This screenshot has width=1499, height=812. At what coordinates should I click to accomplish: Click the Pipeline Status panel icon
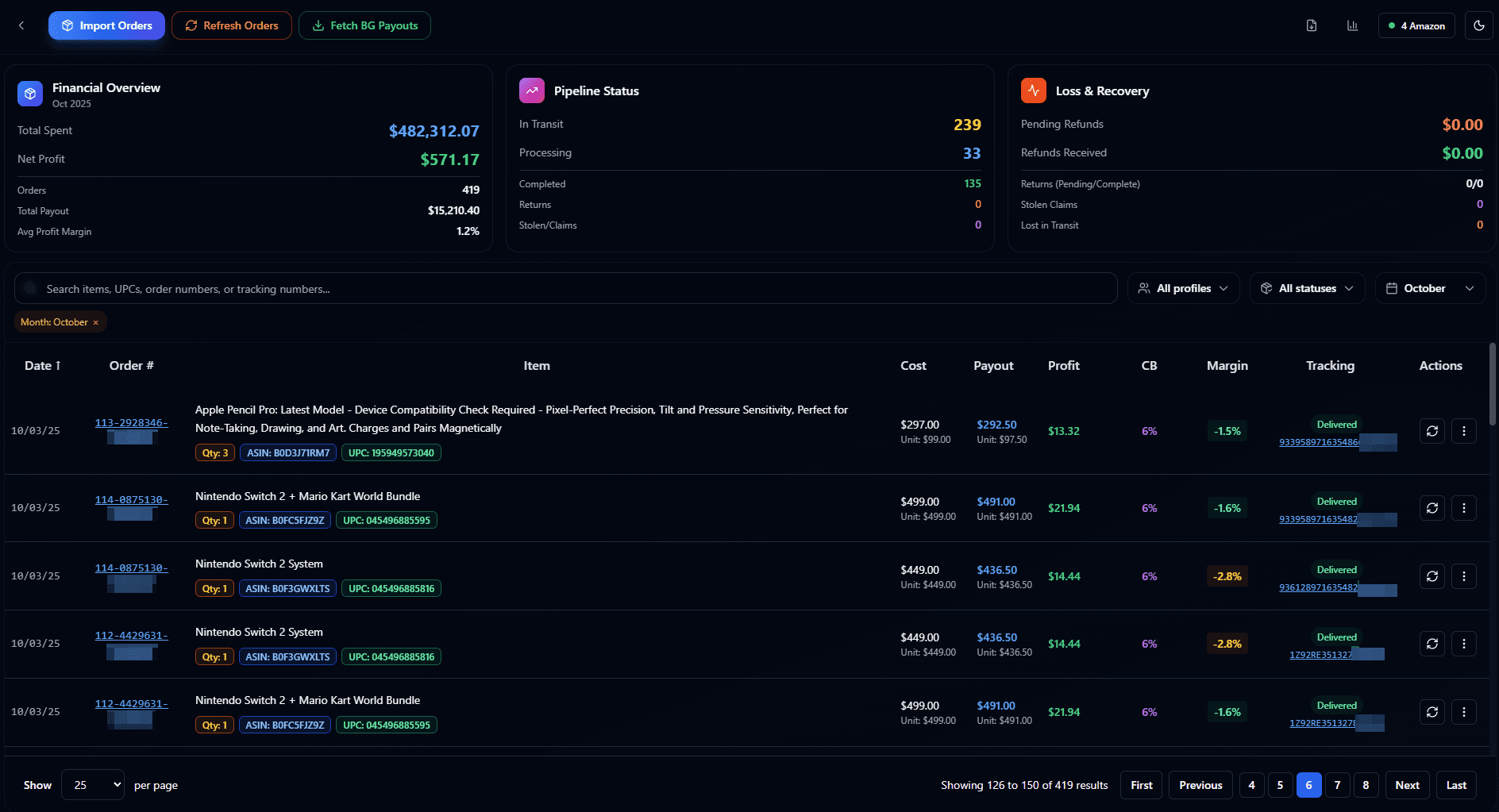(530, 90)
